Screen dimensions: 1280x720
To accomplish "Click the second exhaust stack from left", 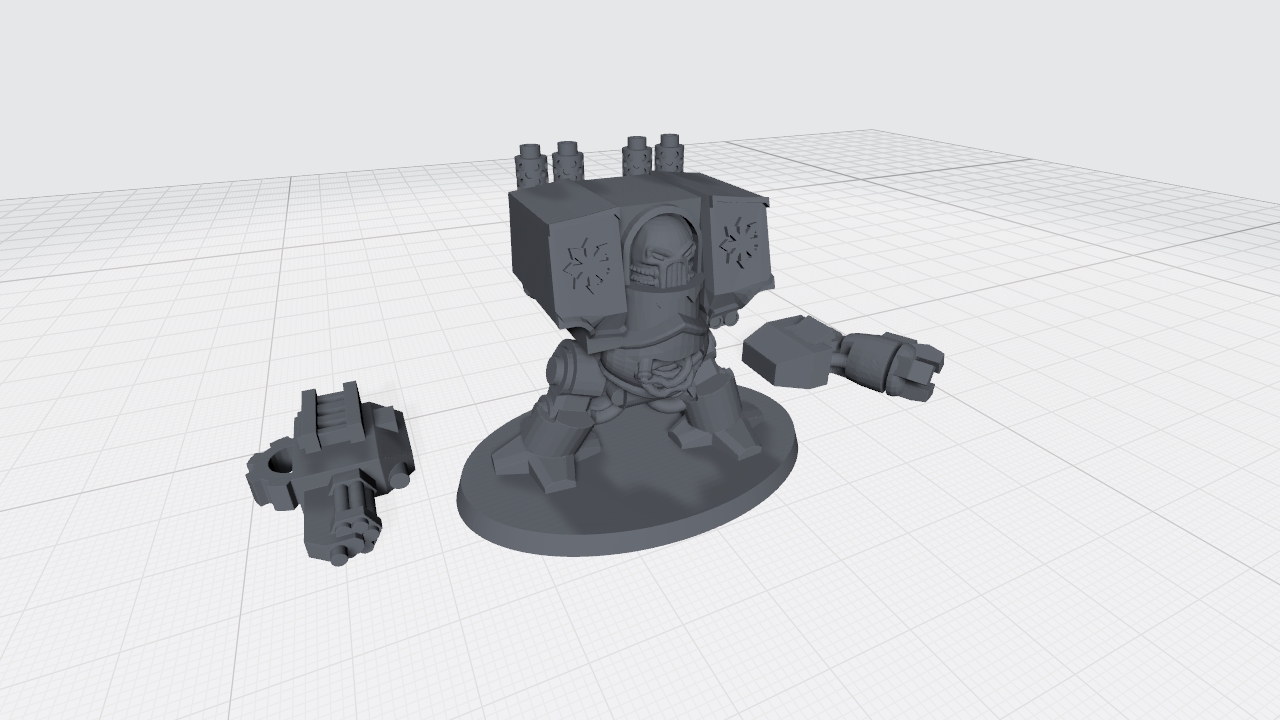I will (x=568, y=160).
